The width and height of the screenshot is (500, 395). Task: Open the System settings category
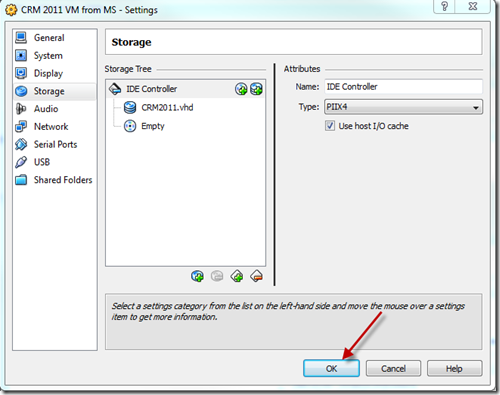55,56
